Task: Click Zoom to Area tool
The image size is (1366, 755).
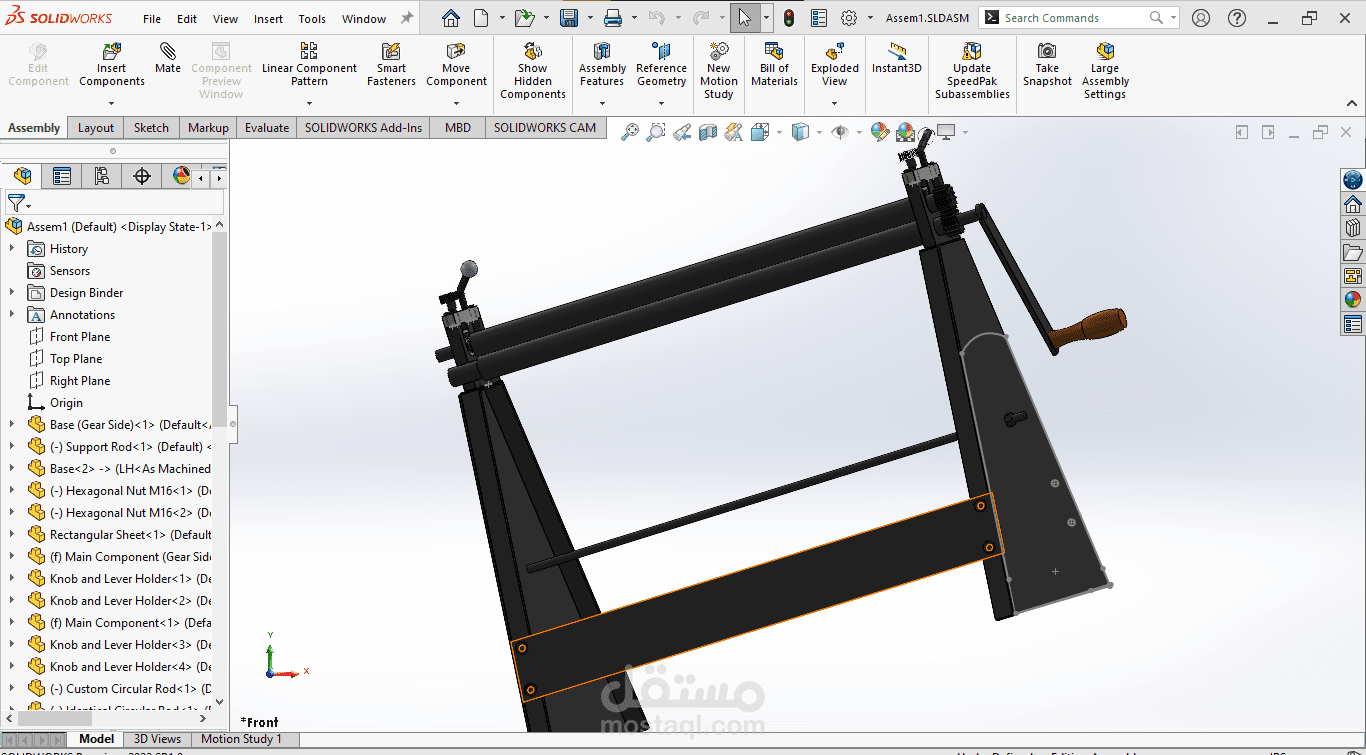Action: click(x=656, y=132)
